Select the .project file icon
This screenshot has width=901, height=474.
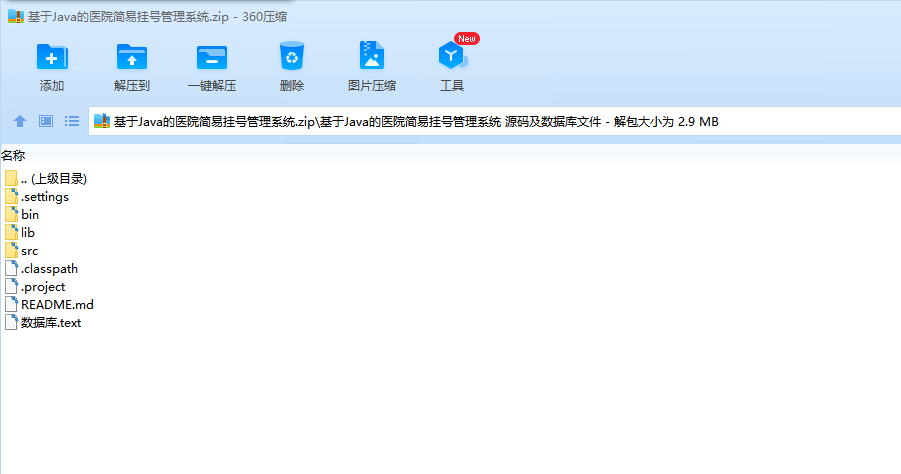coord(11,287)
